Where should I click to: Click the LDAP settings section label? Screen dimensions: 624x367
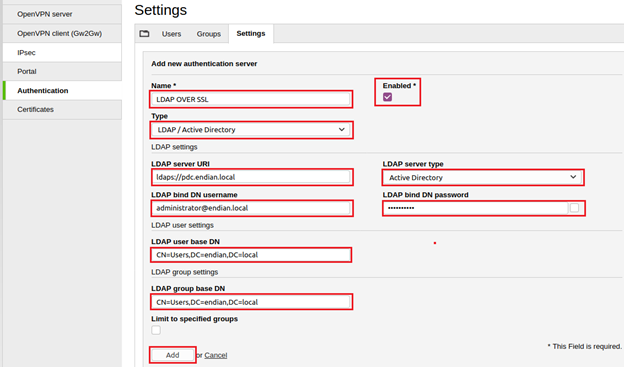174,147
